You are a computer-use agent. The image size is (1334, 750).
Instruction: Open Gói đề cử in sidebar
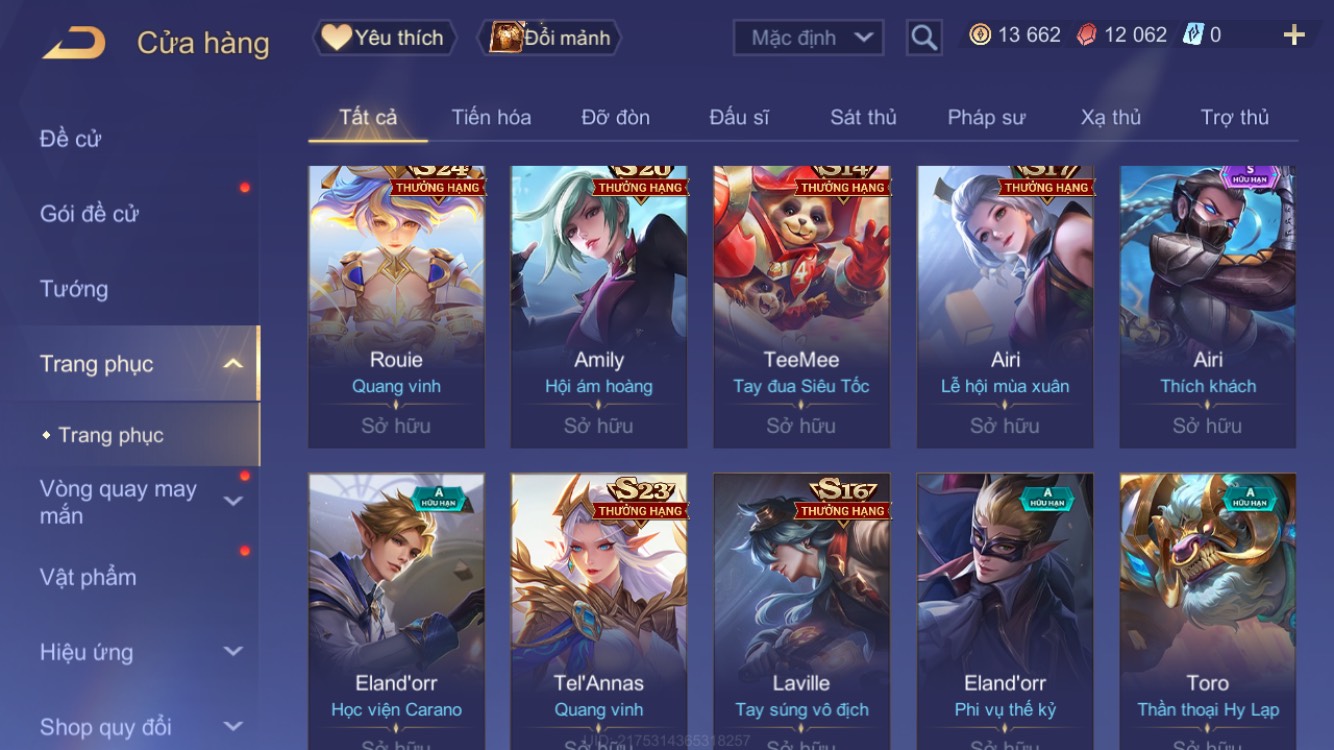89,213
